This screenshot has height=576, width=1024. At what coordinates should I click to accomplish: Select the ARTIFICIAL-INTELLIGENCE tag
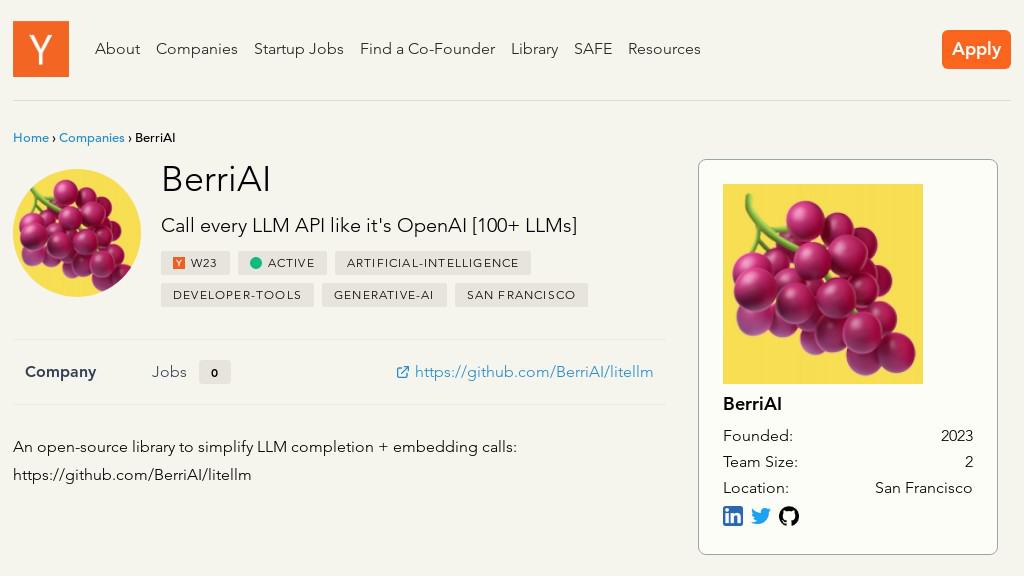tap(433, 263)
